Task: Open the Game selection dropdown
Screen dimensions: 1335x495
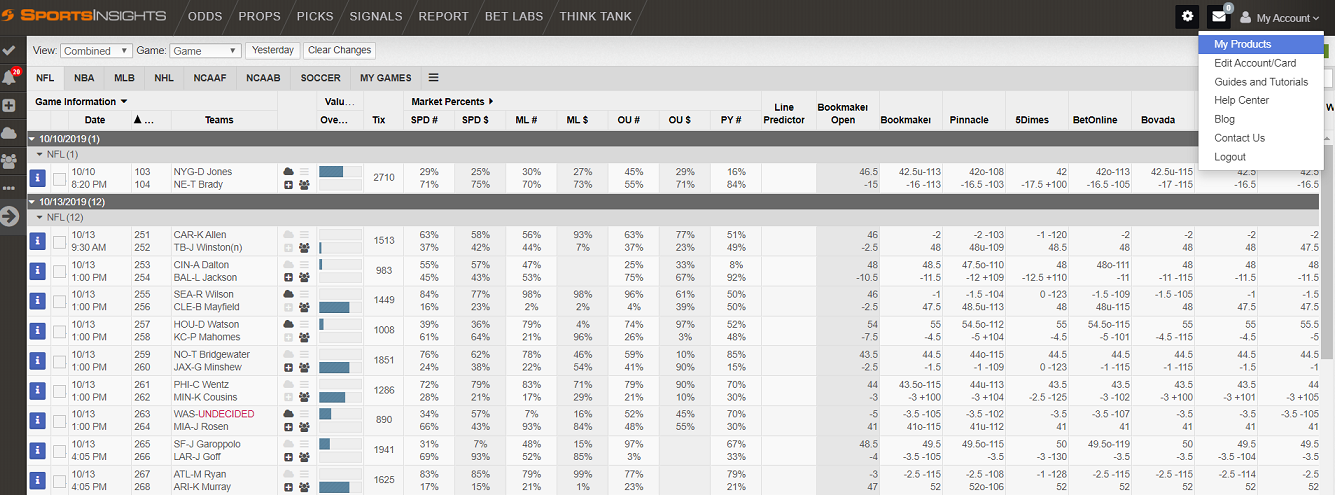Action: click(205, 50)
